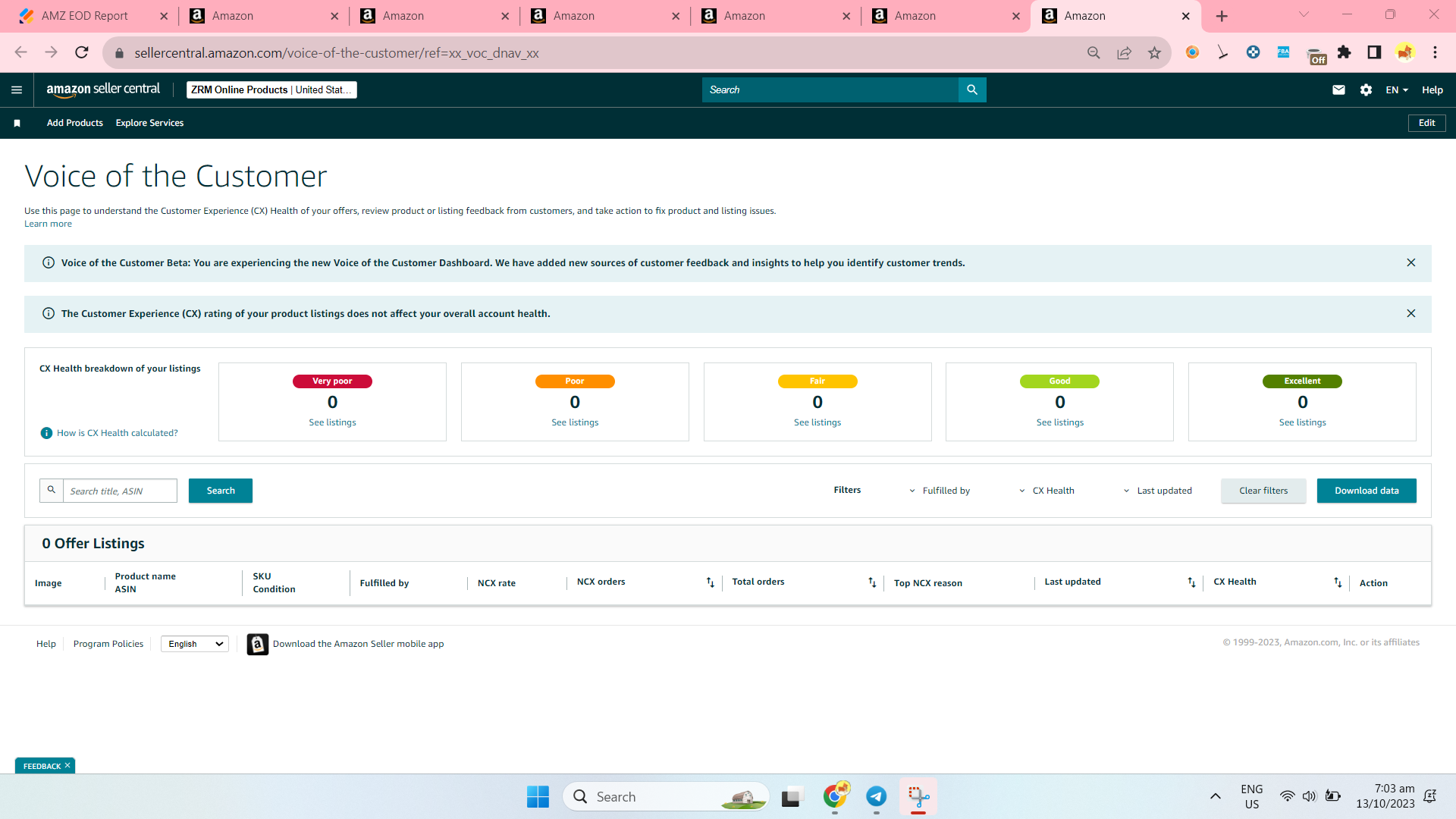
Task: Click the info icon beside How is CX Health calculated
Action: coord(46,433)
